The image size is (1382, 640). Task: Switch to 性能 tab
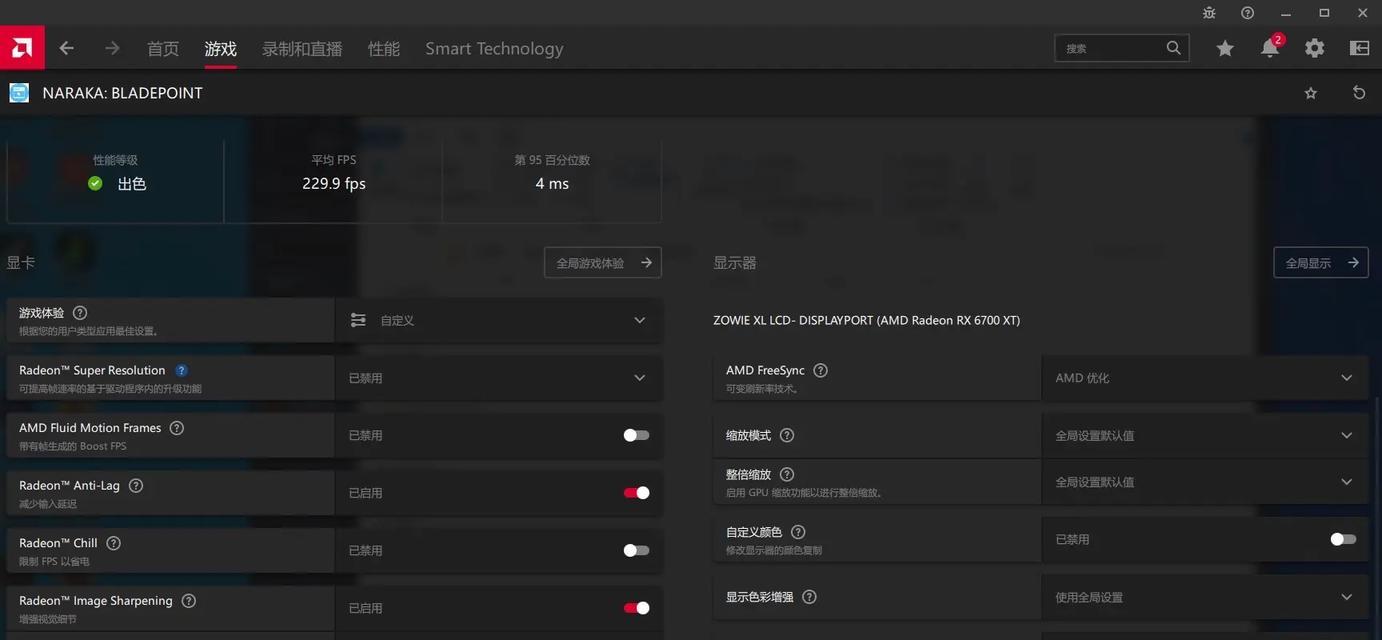(x=384, y=49)
